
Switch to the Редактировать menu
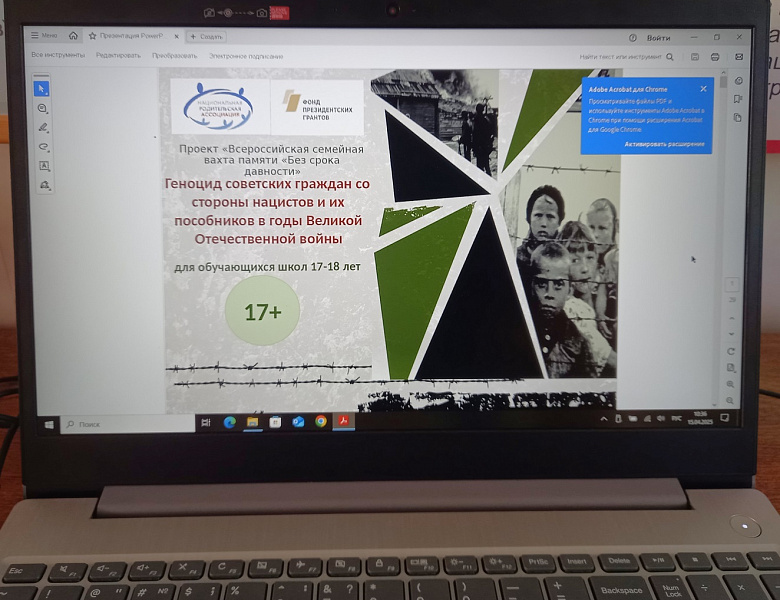(x=118, y=55)
